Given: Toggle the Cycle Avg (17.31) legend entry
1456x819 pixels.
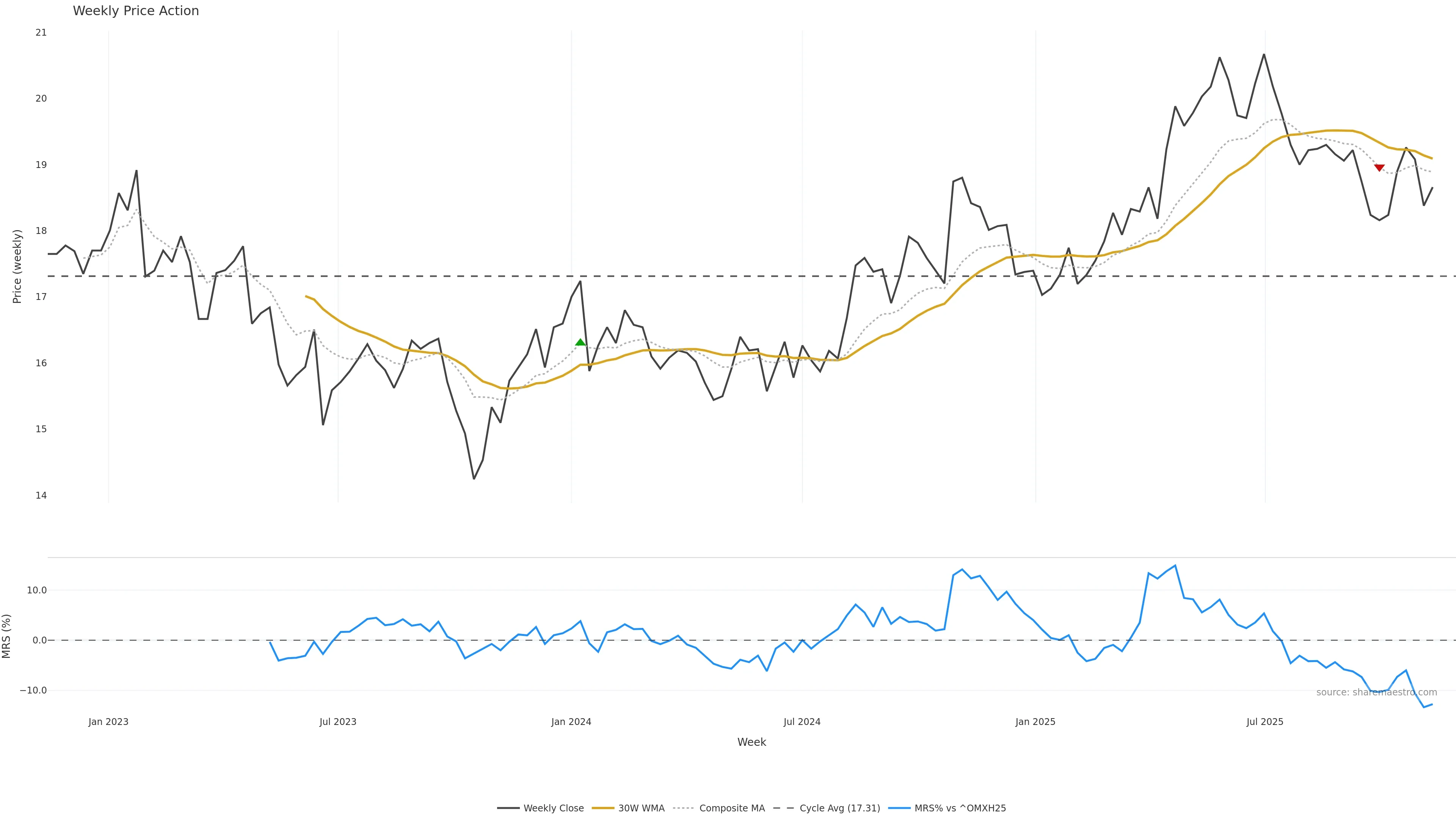Looking at the screenshot, I should pyautogui.click(x=839, y=808).
